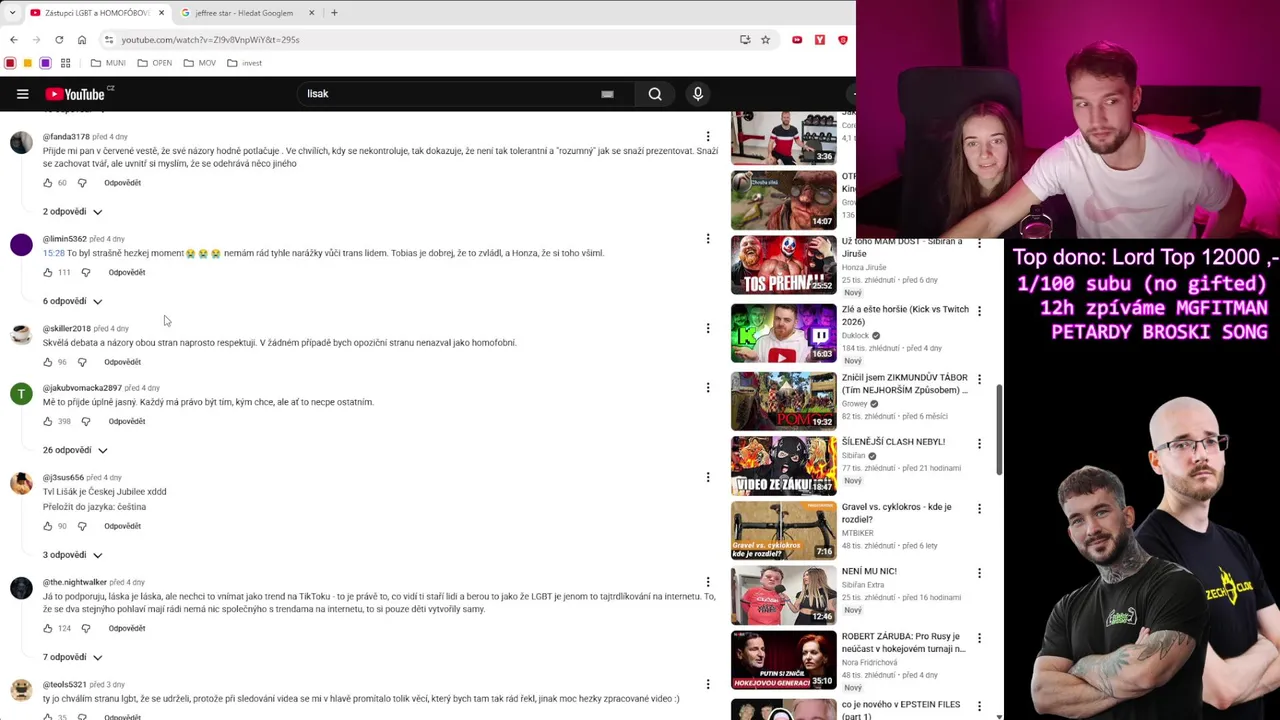Reply to the @j3sus656 comment
Screen dimensions: 1280x720
[122, 526]
